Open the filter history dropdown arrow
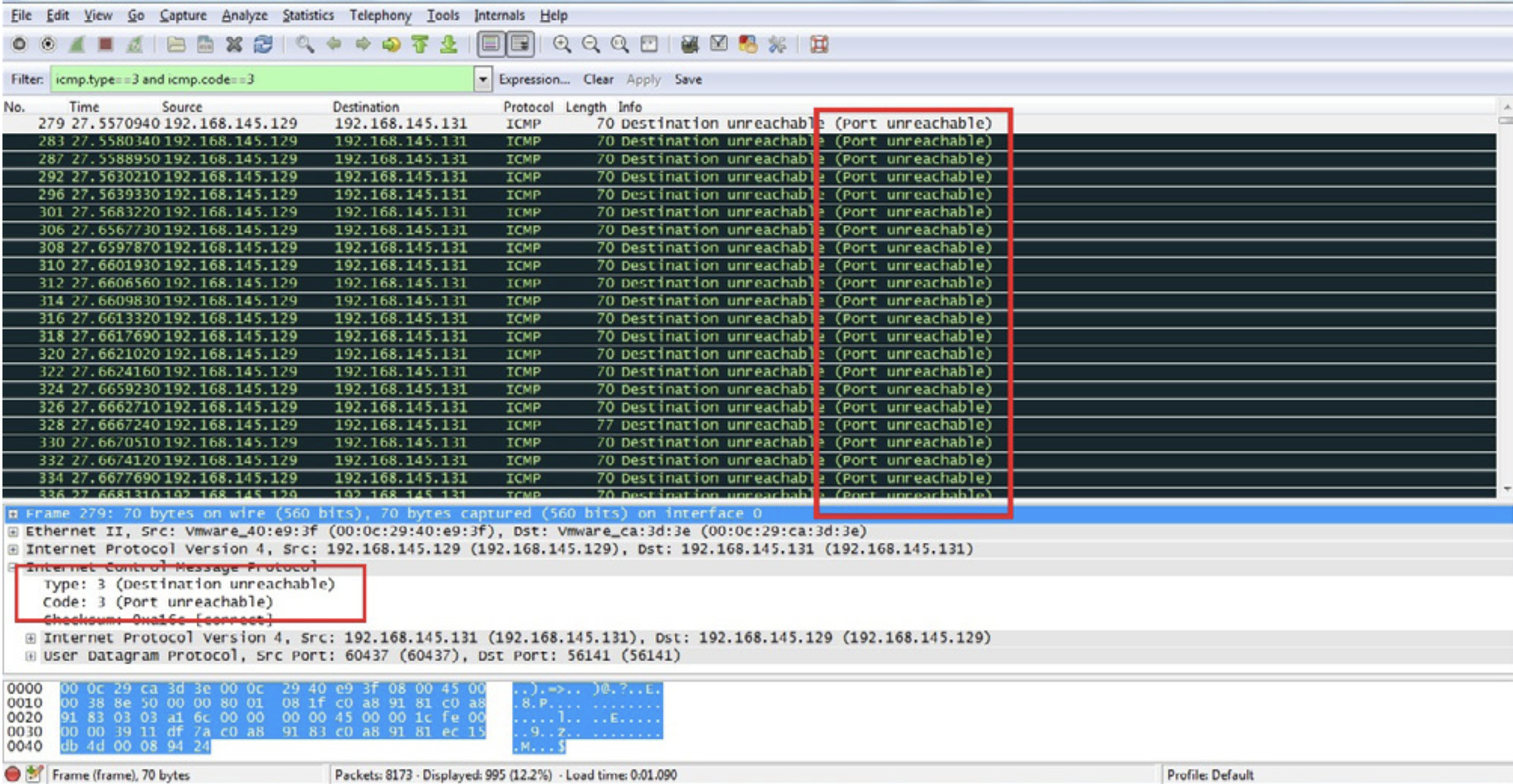This screenshot has height=784, width=1513. tap(482, 79)
